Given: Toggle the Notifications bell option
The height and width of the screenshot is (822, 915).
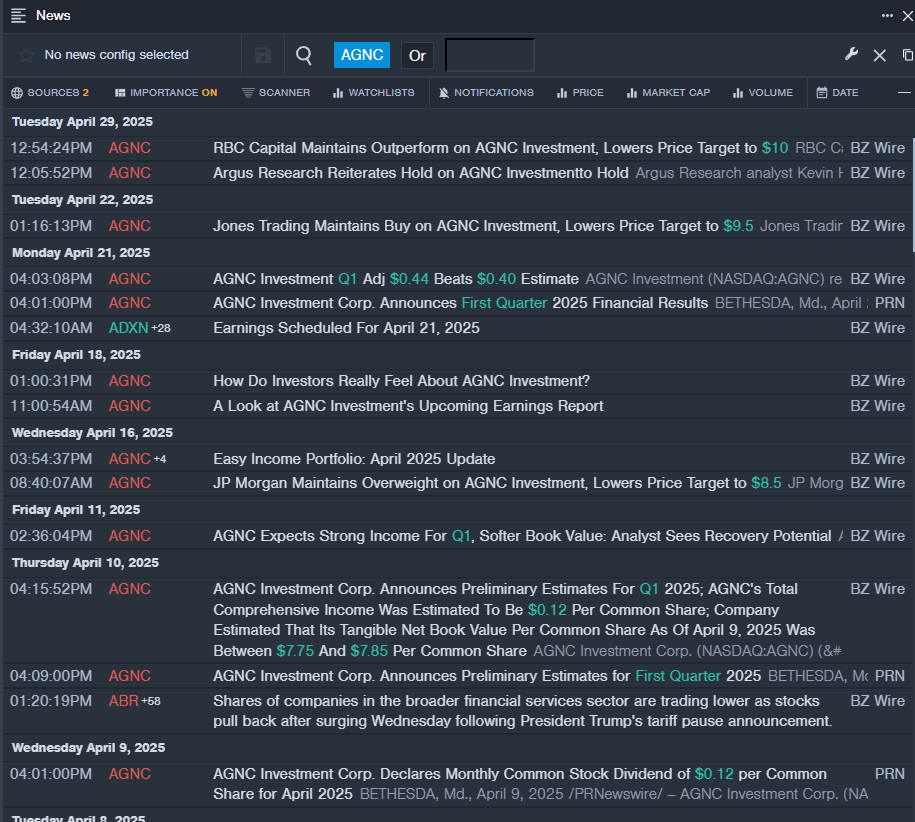Looking at the screenshot, I should tap(486, 93).
